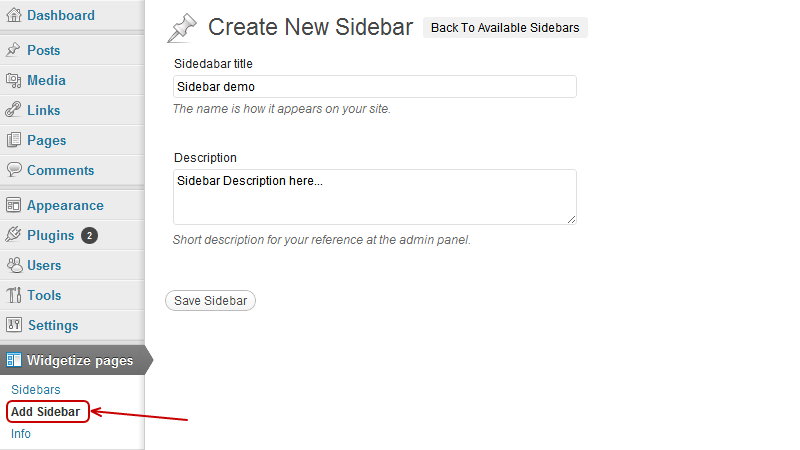The image size is (800, 450).
Task: Focus the Sidebar title input field
Action: coord(375,87)
